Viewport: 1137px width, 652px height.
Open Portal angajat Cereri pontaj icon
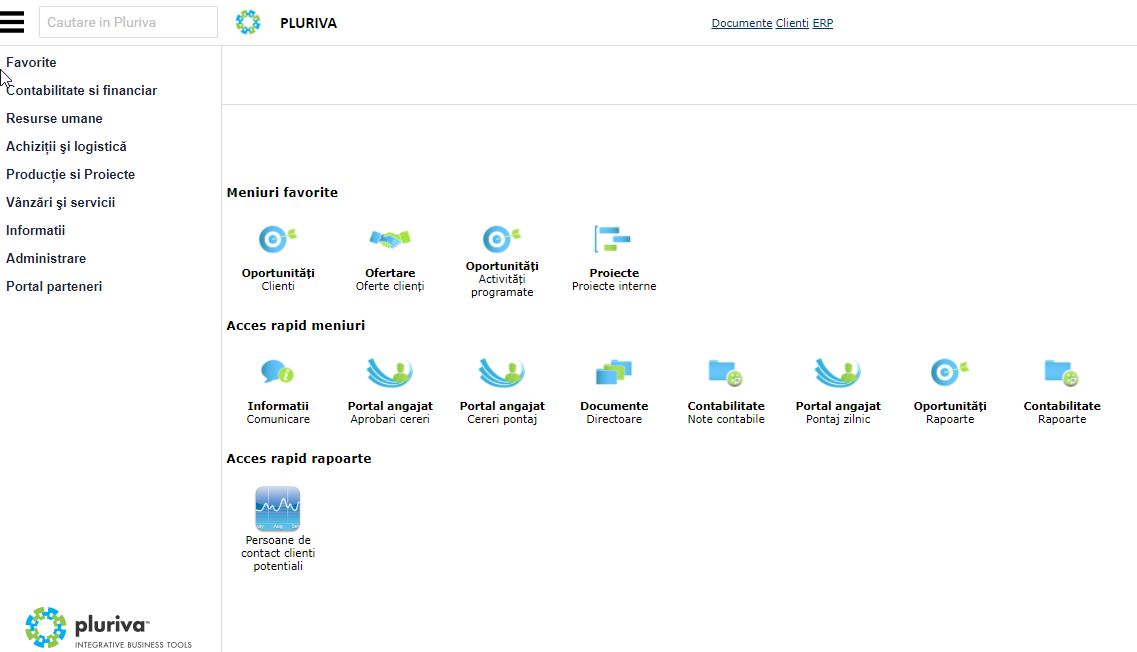pos(502,372)
